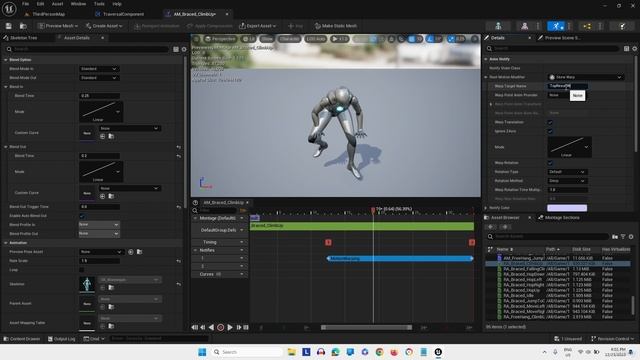The width and height of the screenshot is (640, 360).
Task: Collapse the Blend Out section
Action: click(x=6, y=147)
